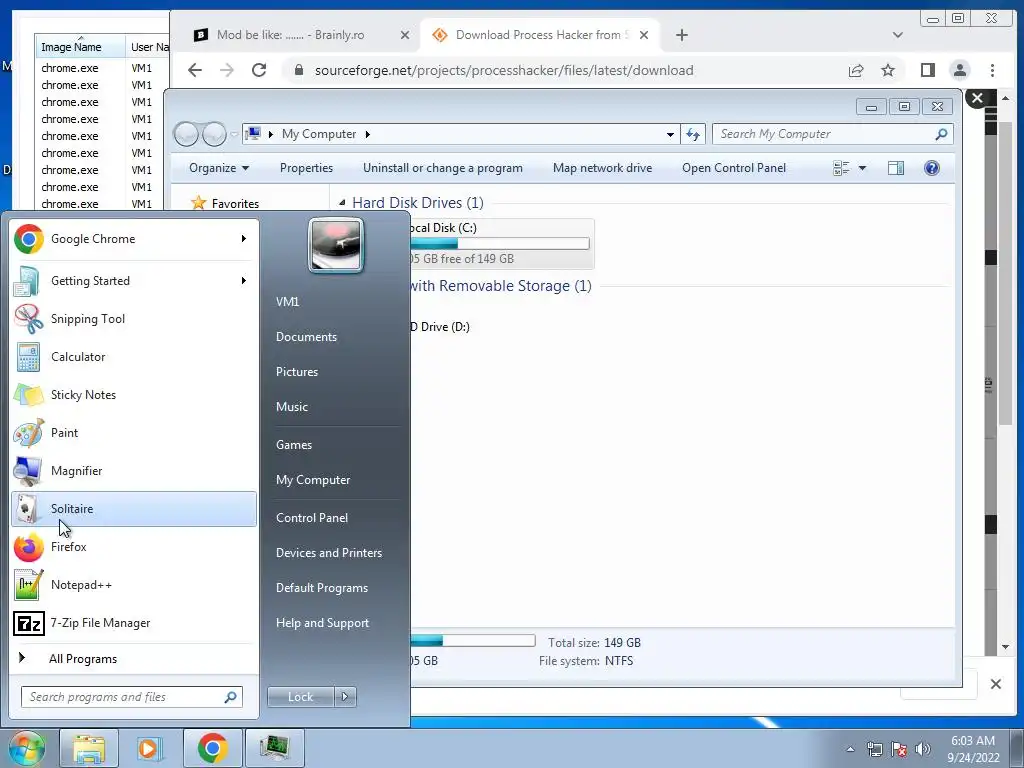
Task: Start Solitaire game
Action: 134,509
